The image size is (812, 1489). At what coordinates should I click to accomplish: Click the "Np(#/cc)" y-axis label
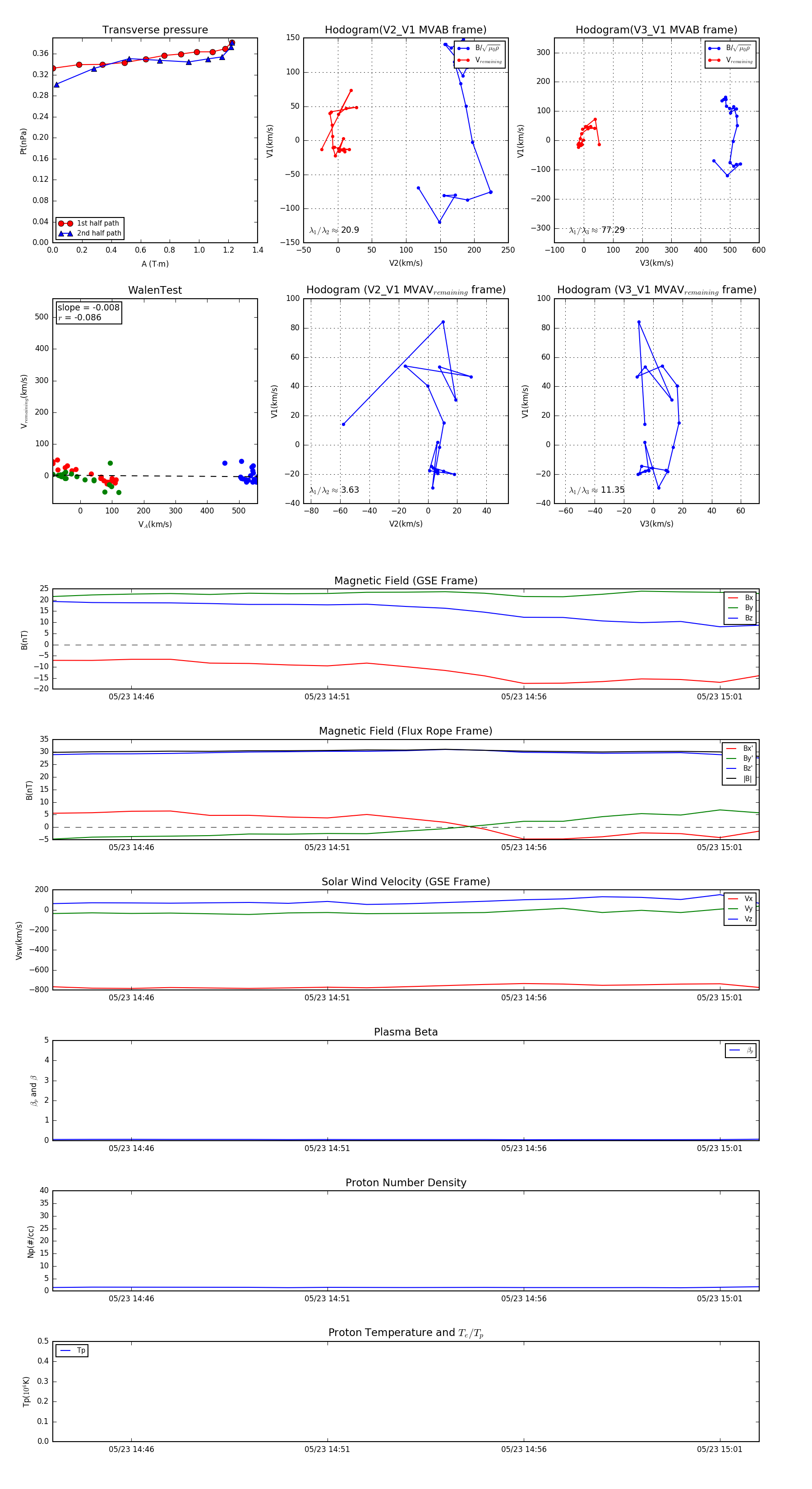point(31,1242)
